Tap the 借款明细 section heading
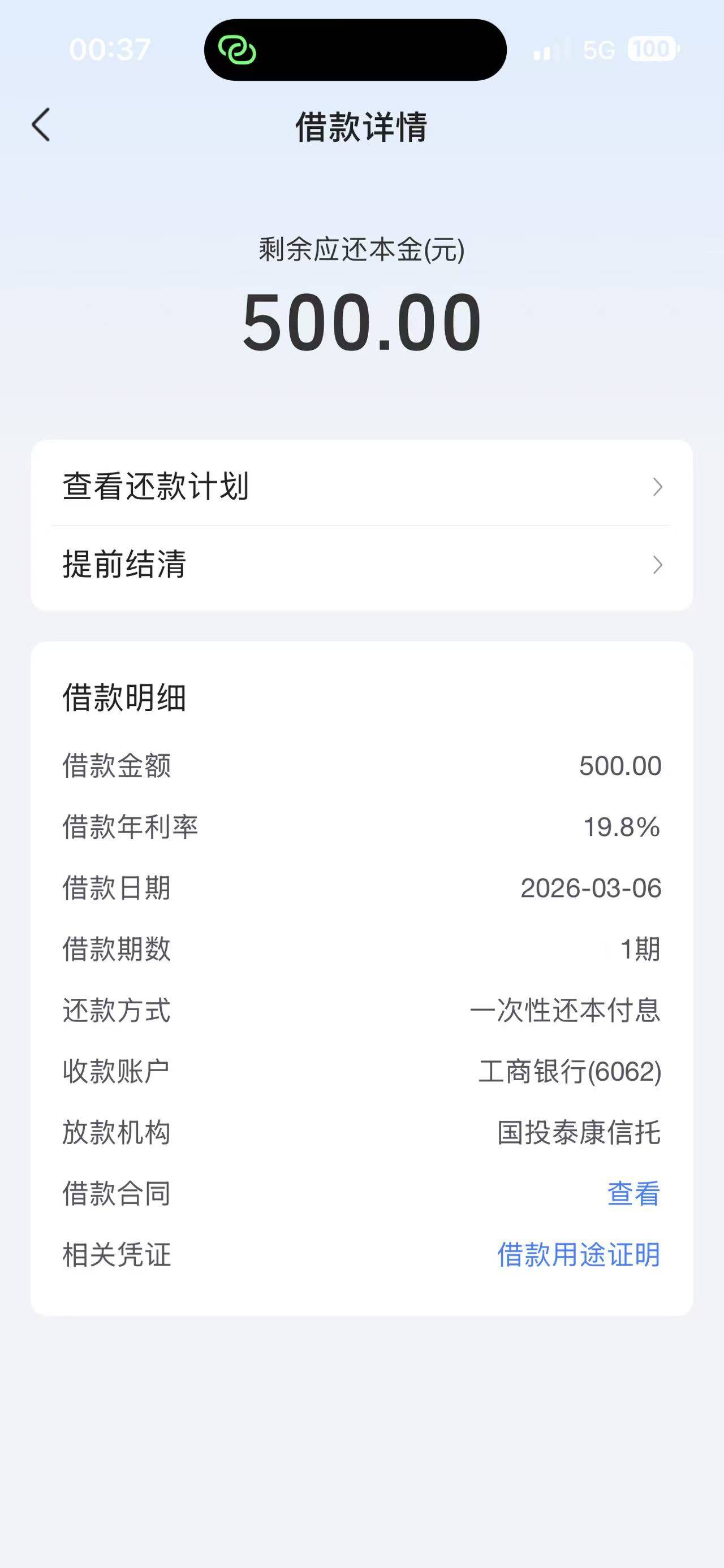724x1568 pixels. click(124, 698)
